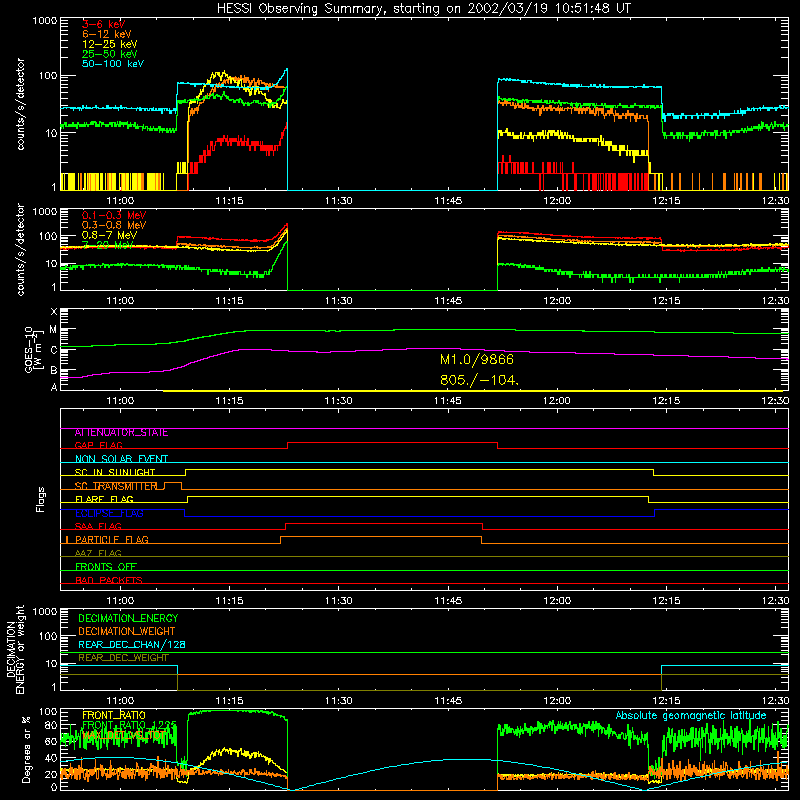Select the 'SAA_FLAG' flag label
This screenshot has height=800, width=800.
(98, 526)
